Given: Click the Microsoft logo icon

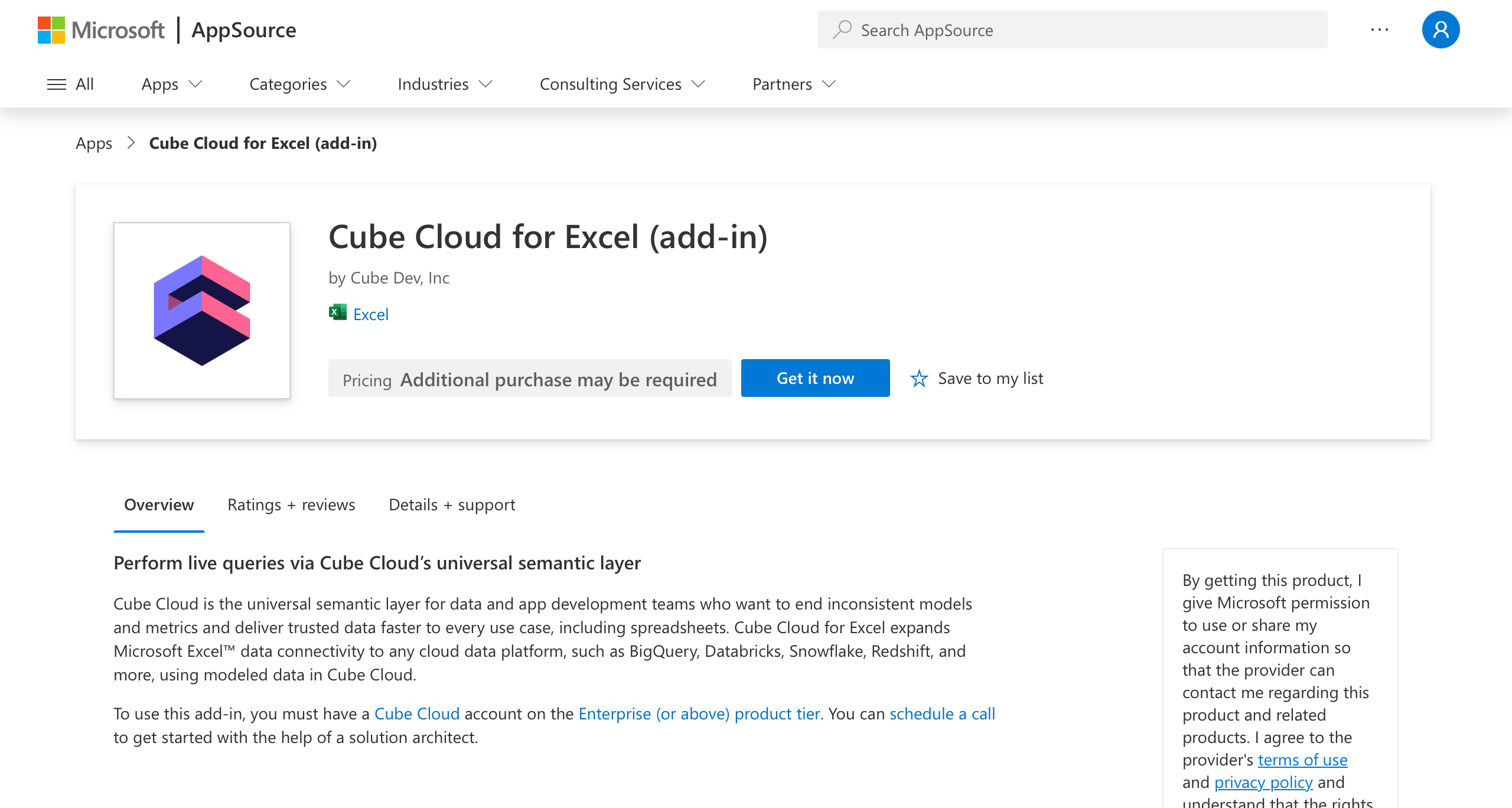Looking at the screenshot, I should tap(51, 30).
